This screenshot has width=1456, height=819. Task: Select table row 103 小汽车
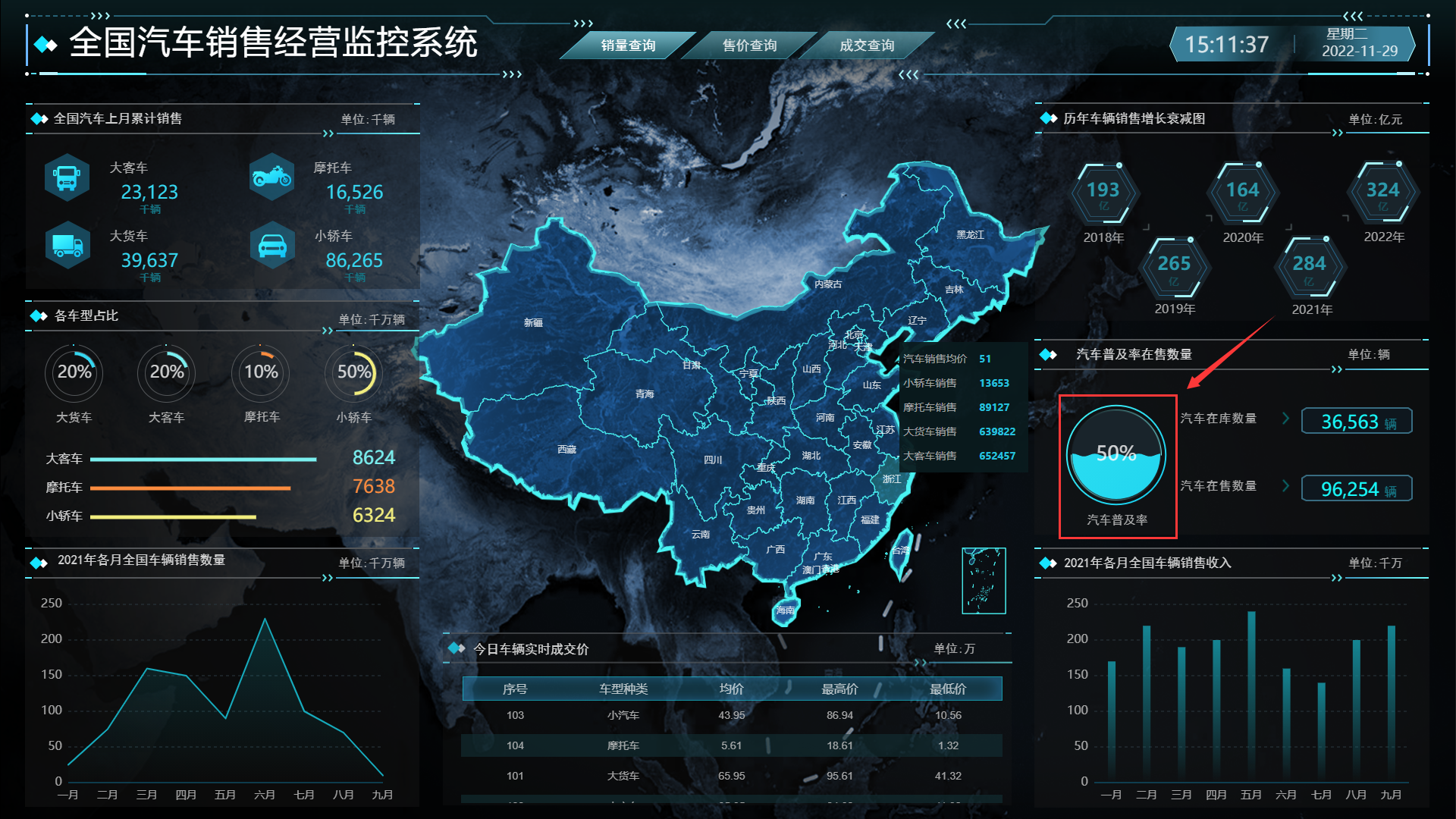[732, 715]
